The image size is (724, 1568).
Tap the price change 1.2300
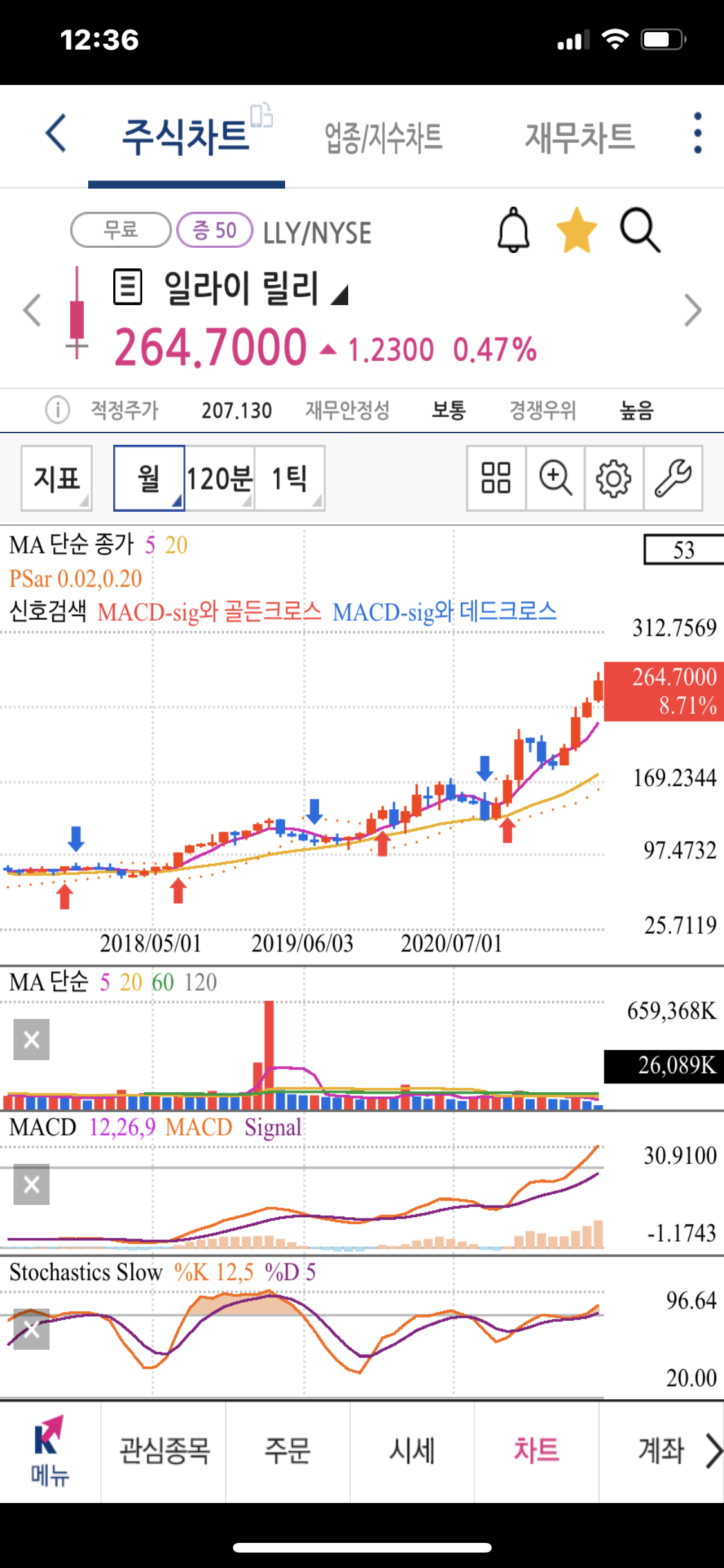391,350
